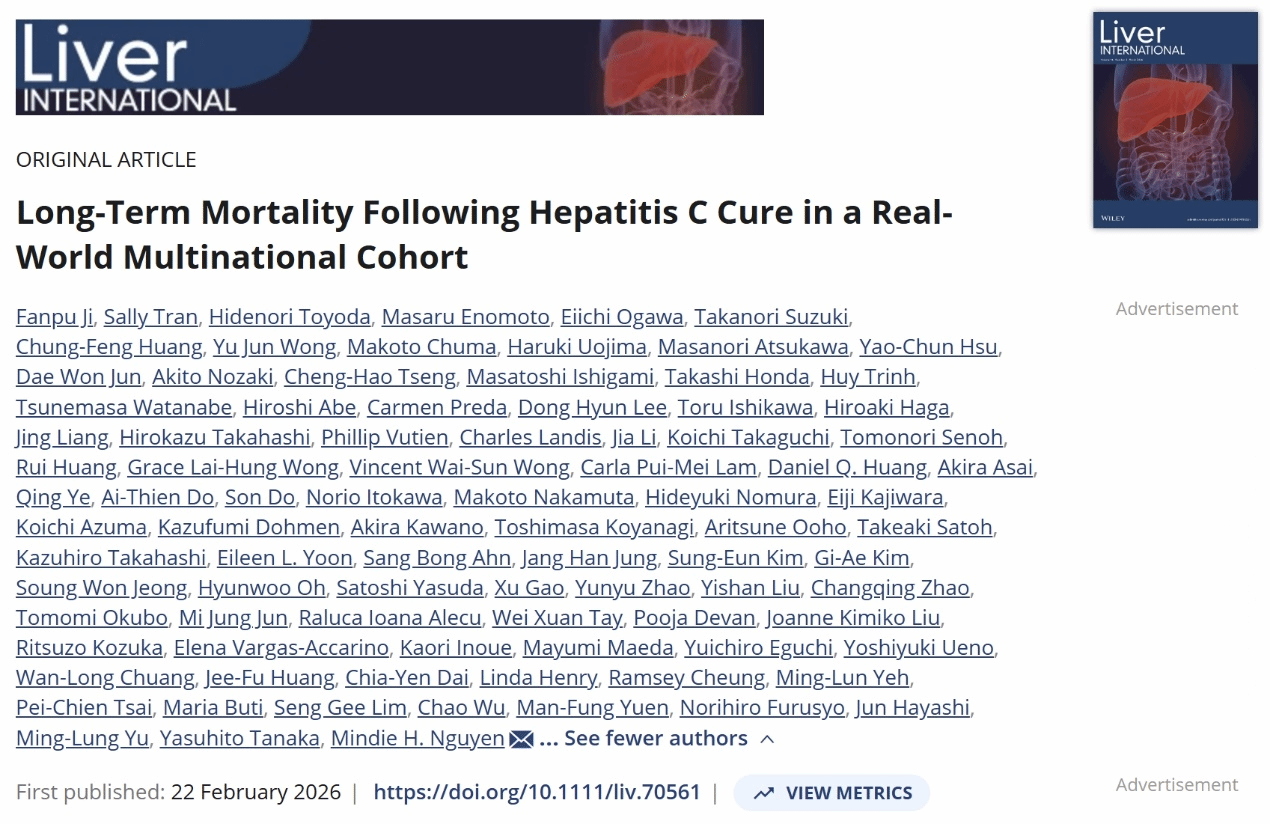Click author Grace Lai-Hung Wong
1270x824 pixels.
pos(233,467)
